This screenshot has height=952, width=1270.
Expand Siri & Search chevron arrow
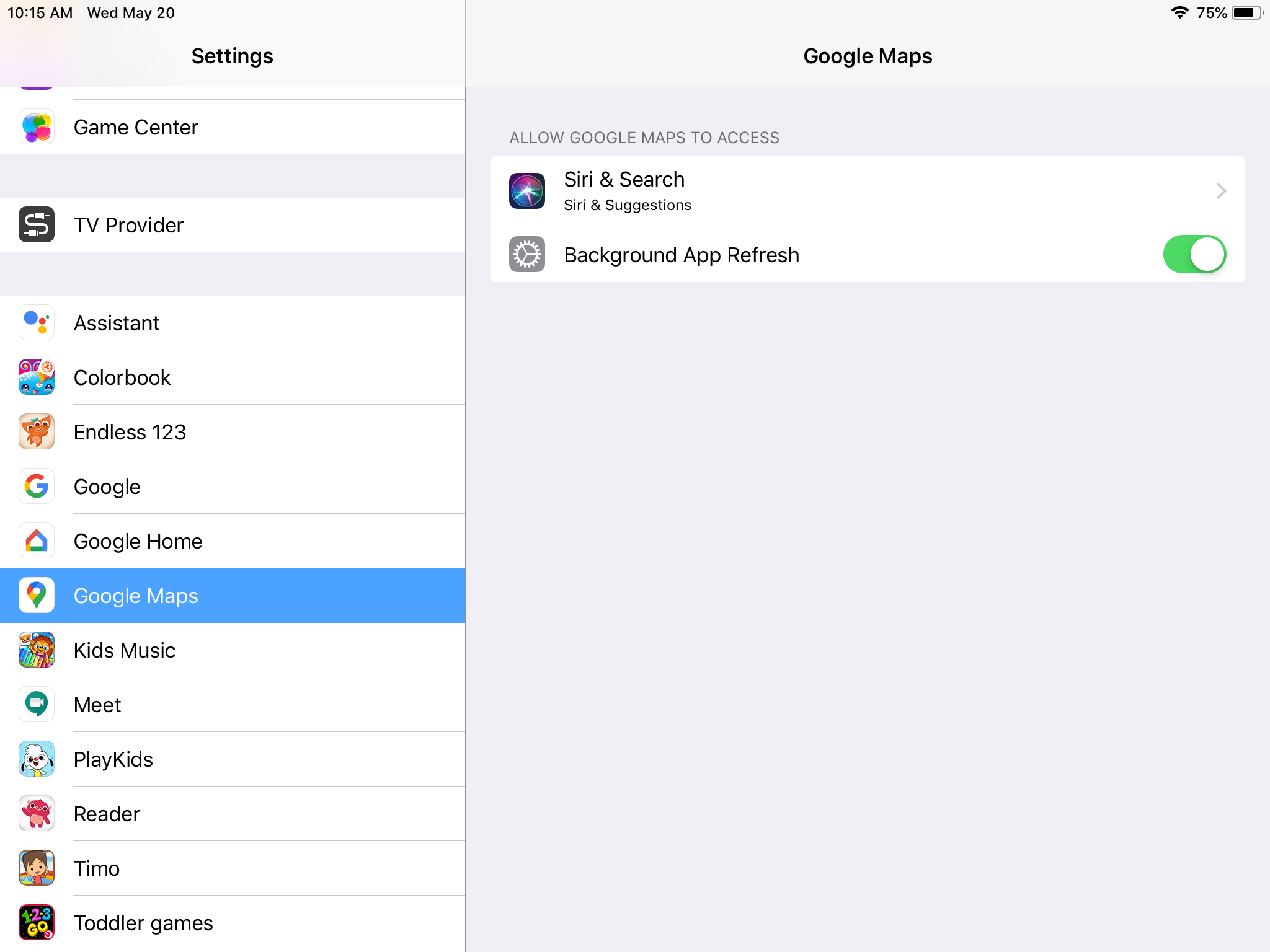coord(1221,191)
